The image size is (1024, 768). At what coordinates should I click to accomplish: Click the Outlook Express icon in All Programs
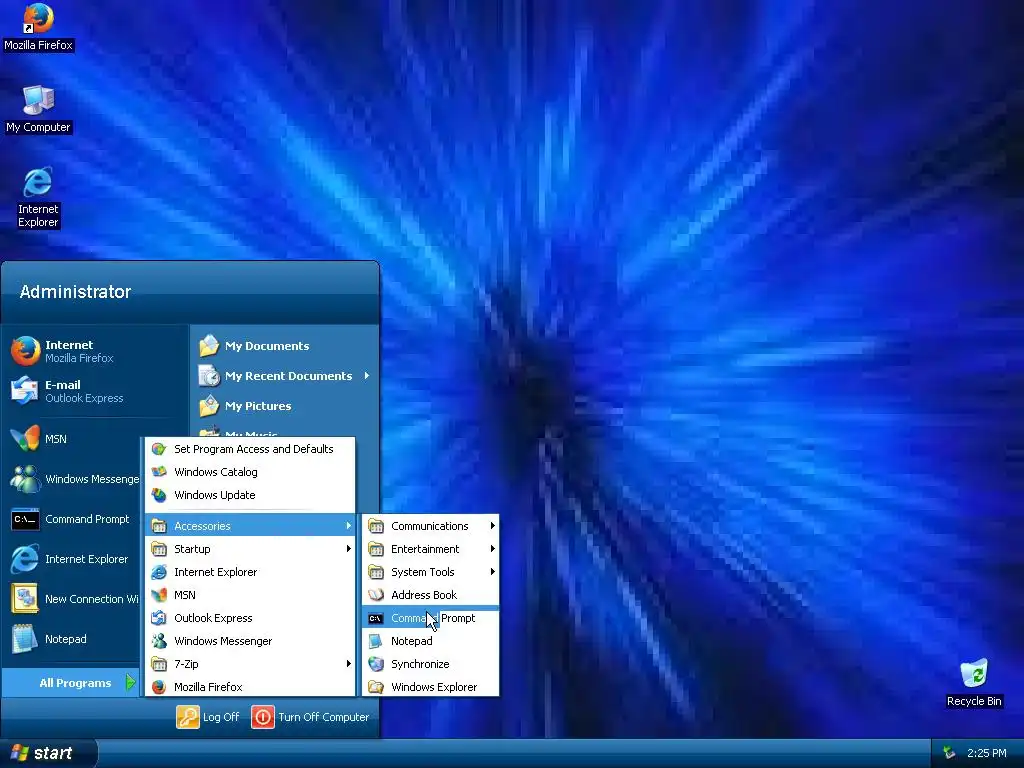pyautogui.click(x=159, y=618)
